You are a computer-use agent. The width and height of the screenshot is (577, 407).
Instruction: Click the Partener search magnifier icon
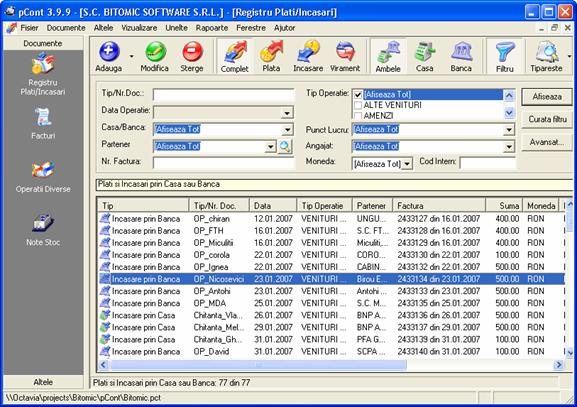tap(285, 146)
